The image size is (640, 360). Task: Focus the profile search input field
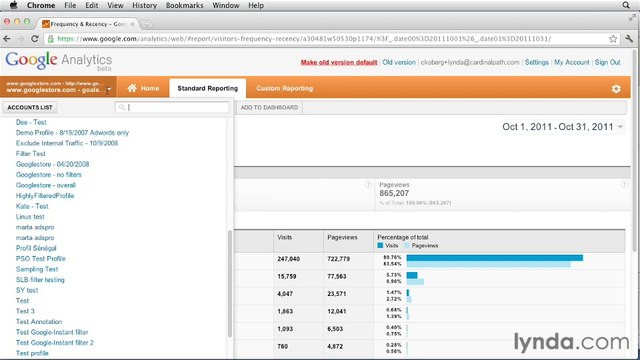[172, 107]
